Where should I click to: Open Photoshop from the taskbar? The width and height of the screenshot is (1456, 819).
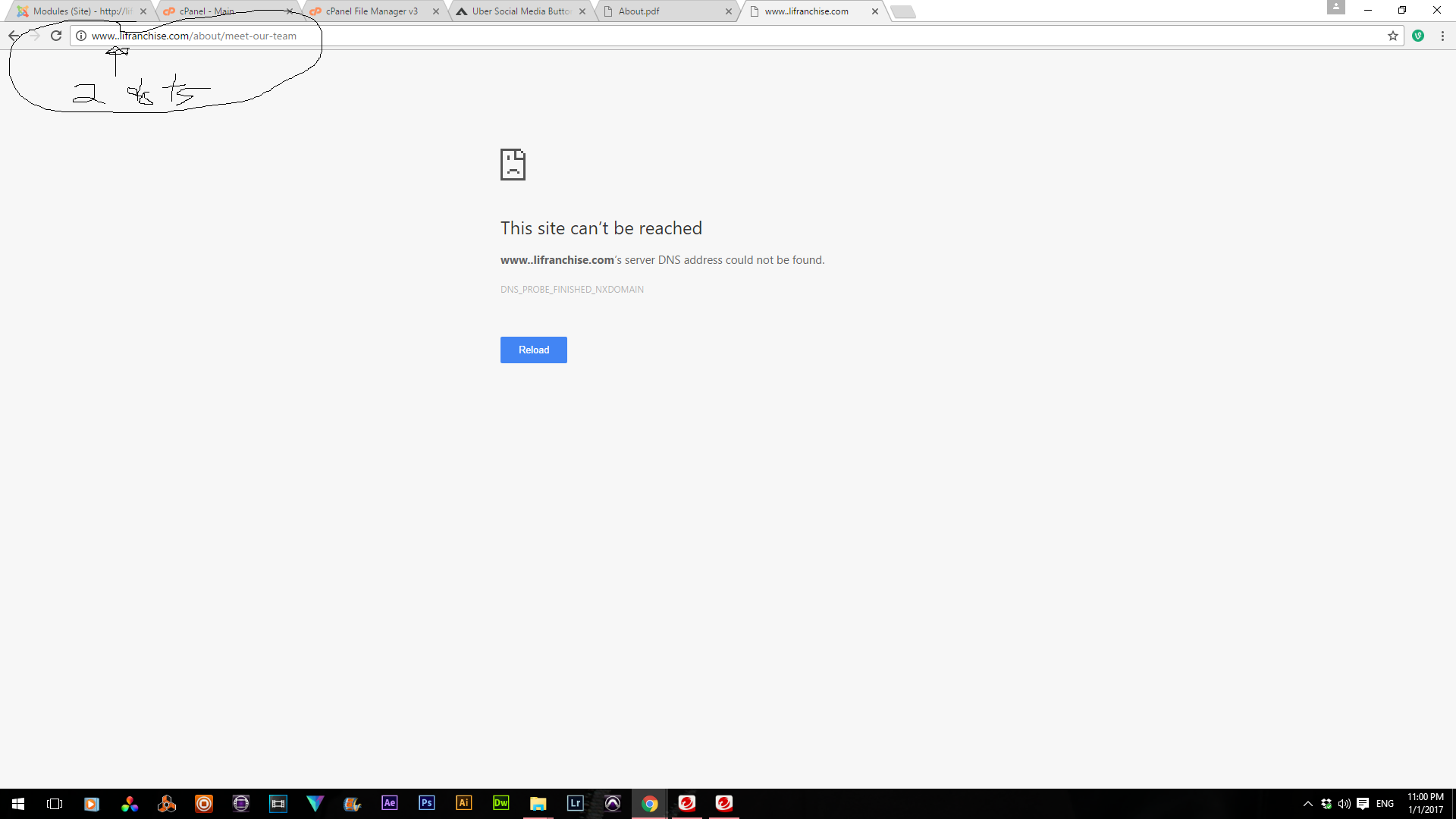(x=426, y=803)
